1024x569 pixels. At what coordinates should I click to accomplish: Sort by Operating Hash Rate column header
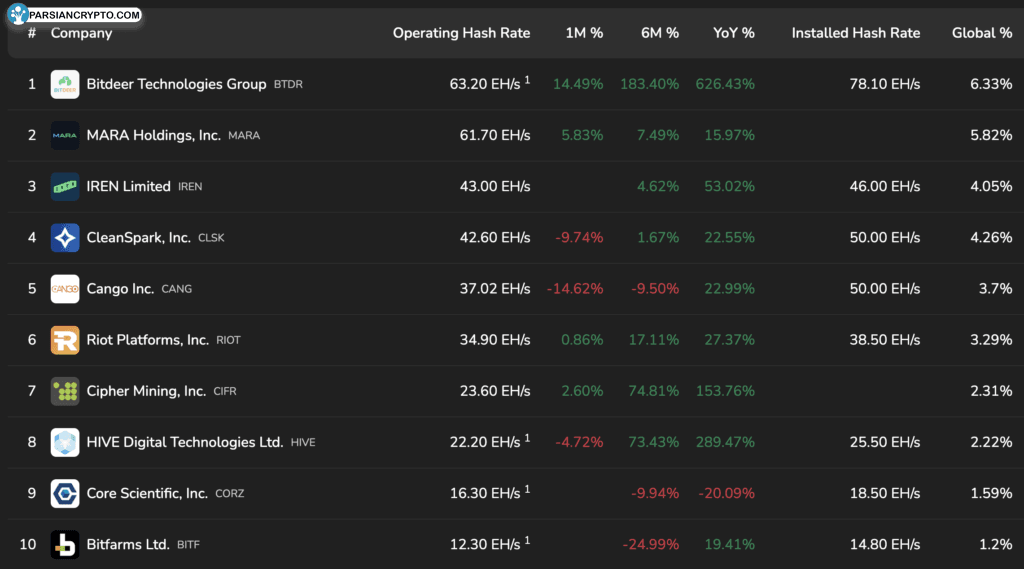point(461,33)
